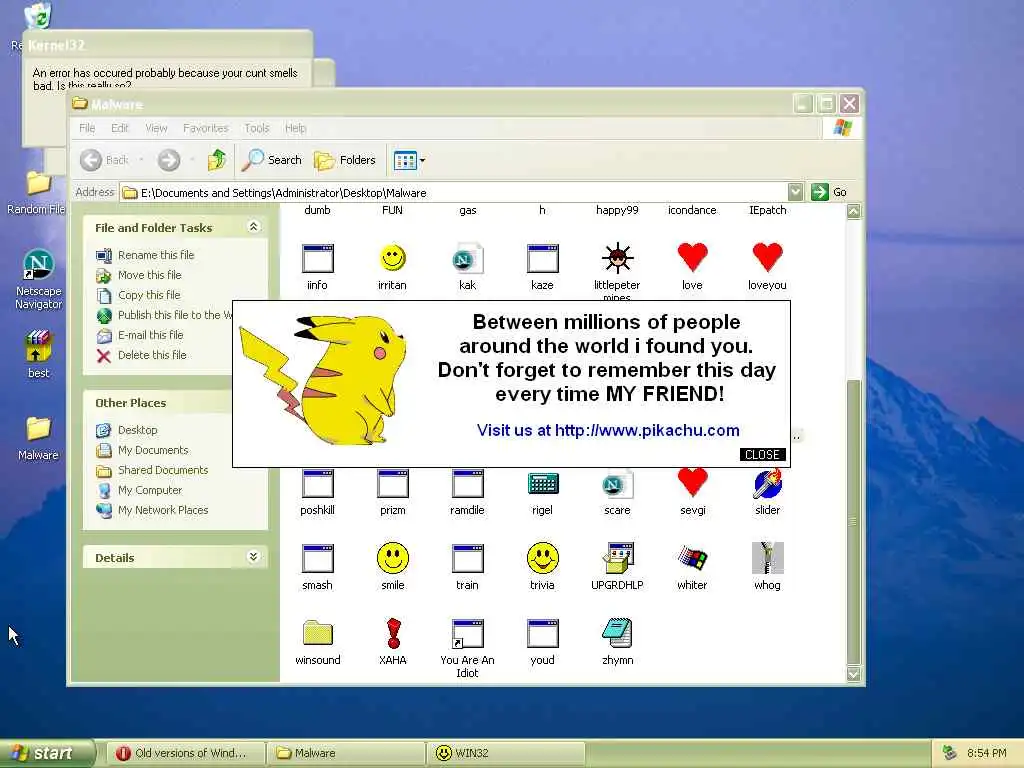Click Move this file task link
This screenshot has width=1024, height=768.
[150, 275]
